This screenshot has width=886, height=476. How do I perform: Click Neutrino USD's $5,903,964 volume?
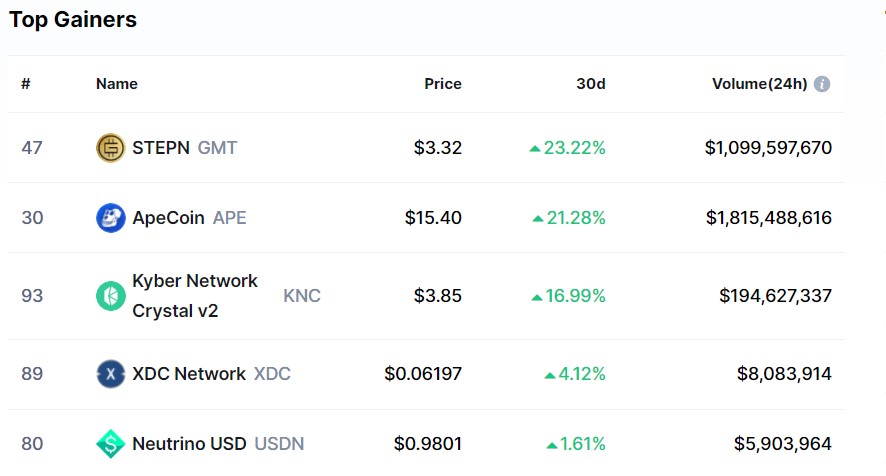pyautogui.click(x=783, y=444)
